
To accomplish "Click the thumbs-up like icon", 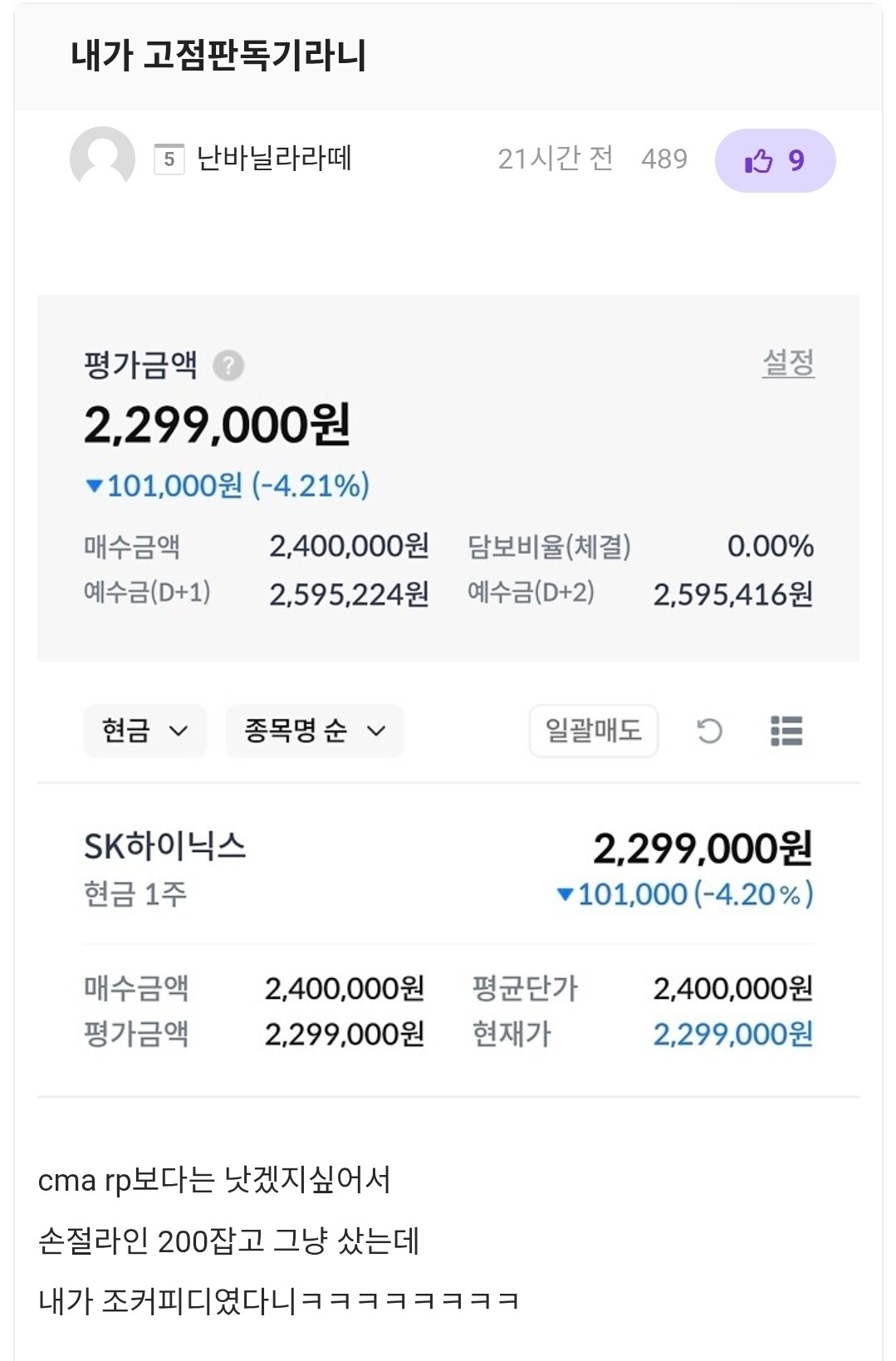I will point(758,160).
